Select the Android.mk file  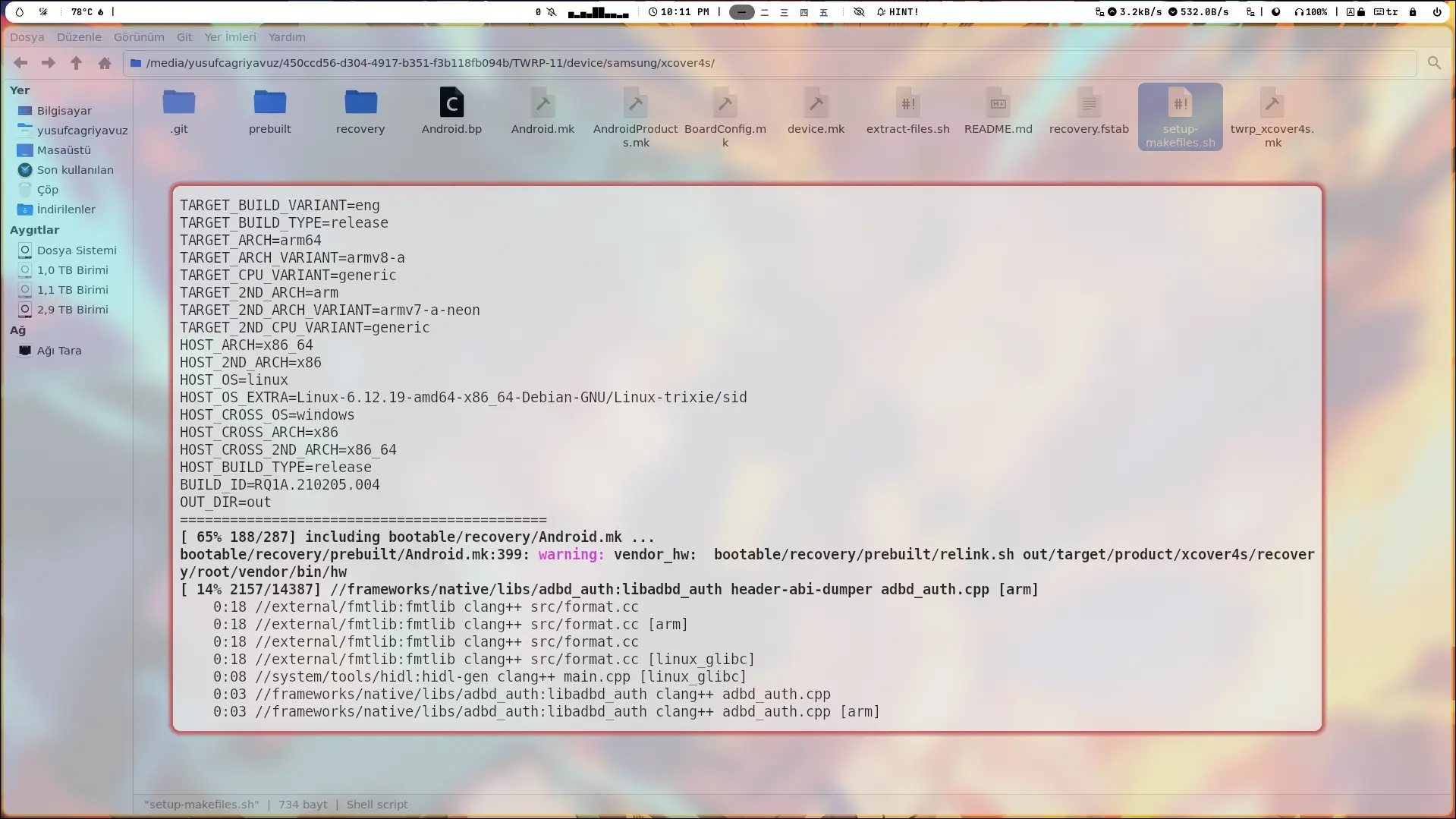542,112
